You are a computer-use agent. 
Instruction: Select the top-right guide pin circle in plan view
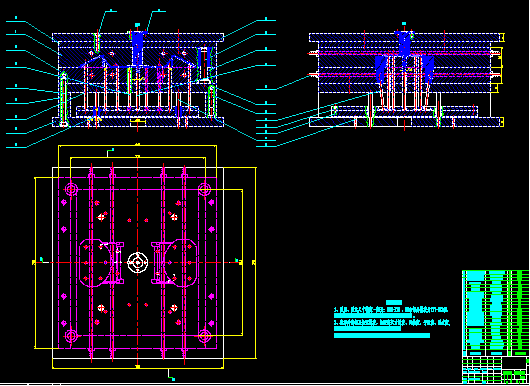point(204,189)
